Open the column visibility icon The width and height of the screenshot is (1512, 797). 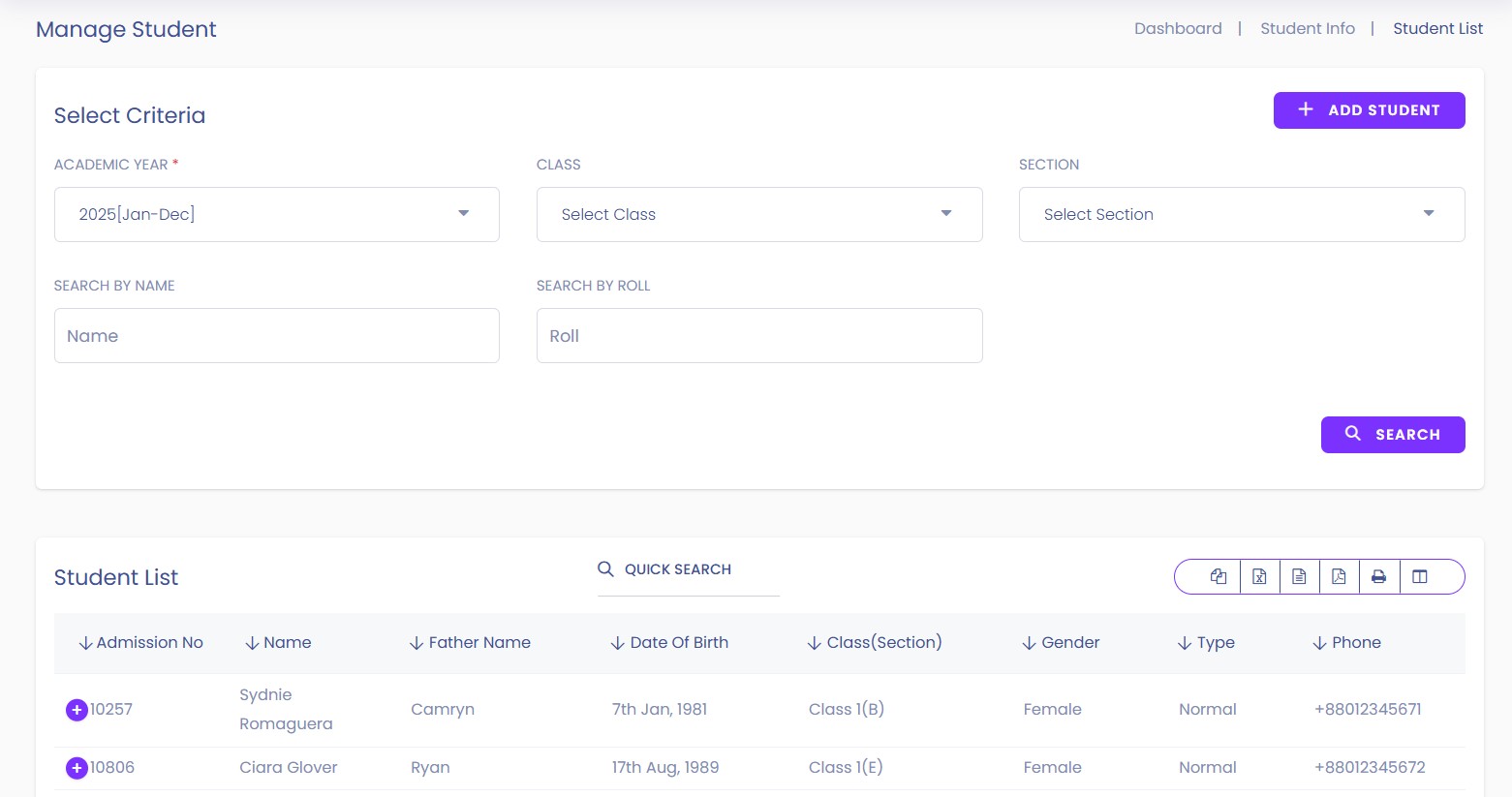tap(1420, 576)
